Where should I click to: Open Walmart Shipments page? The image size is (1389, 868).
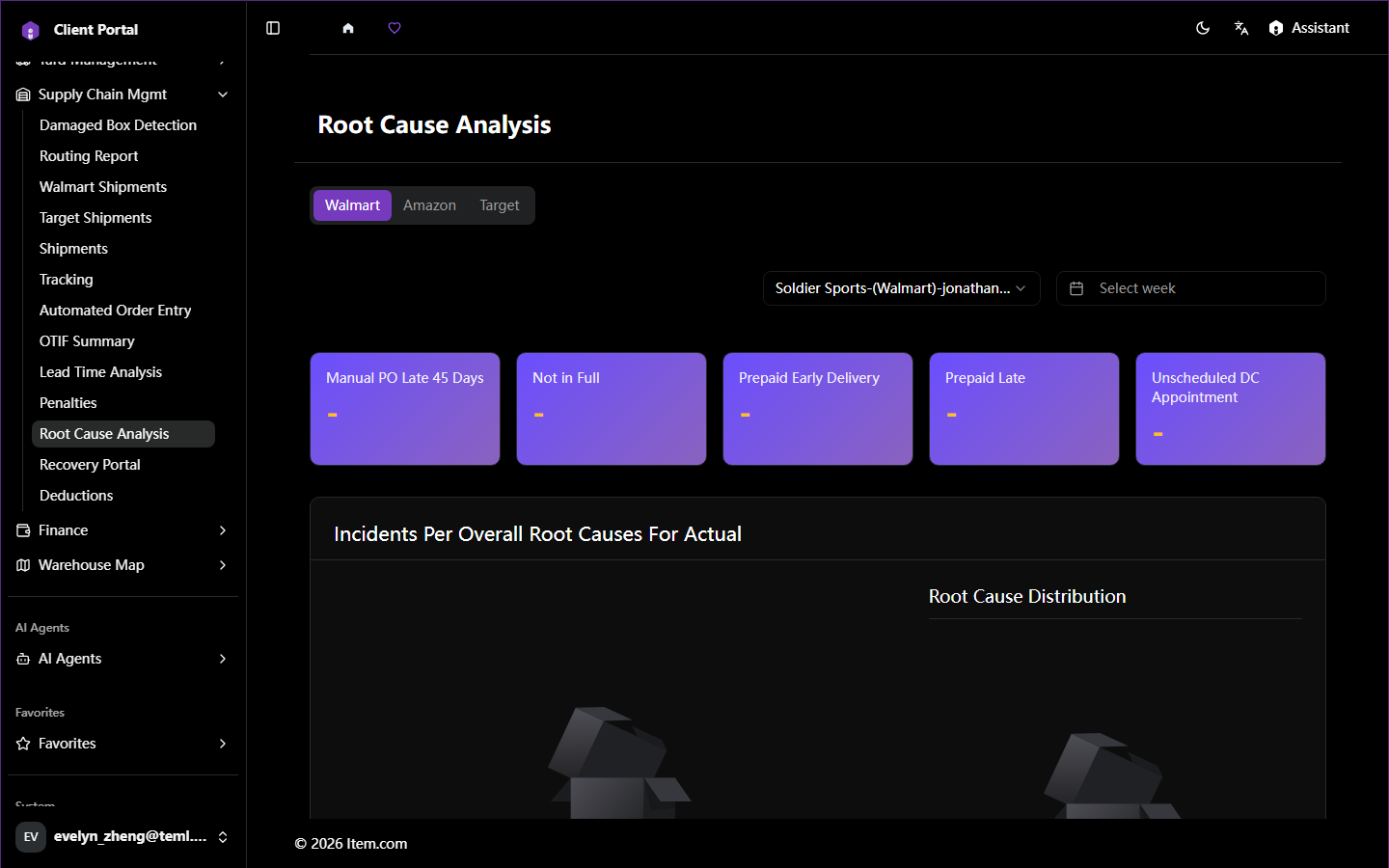pyautogui.click(x=123, y=187)
